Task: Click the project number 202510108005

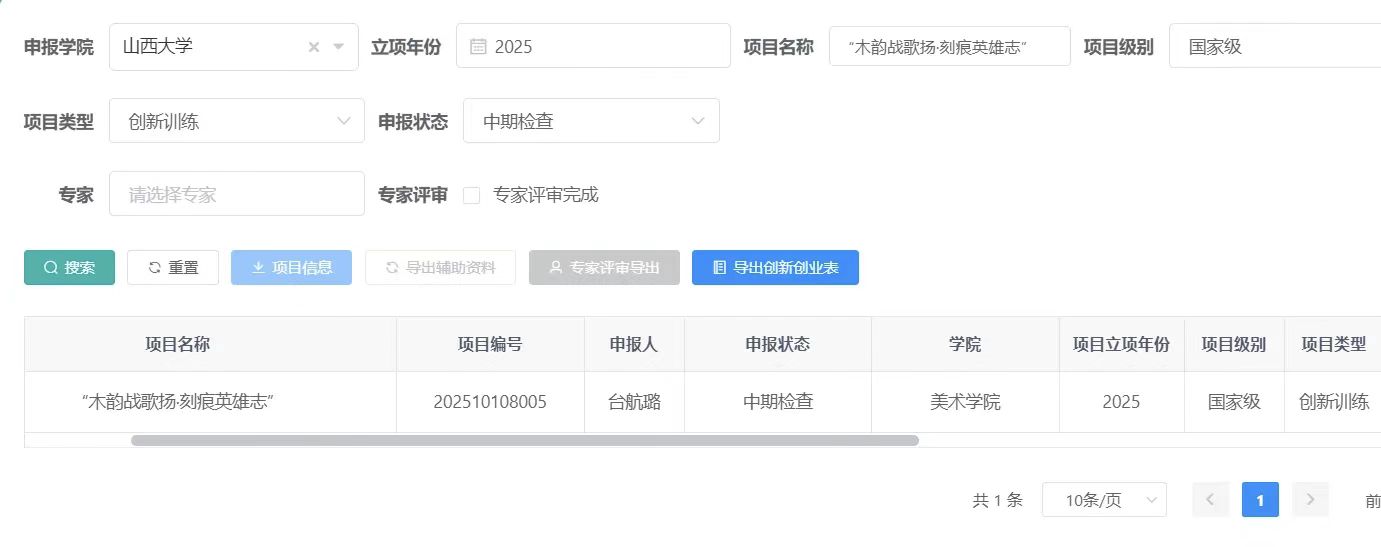Action: (x=490, y=402)
